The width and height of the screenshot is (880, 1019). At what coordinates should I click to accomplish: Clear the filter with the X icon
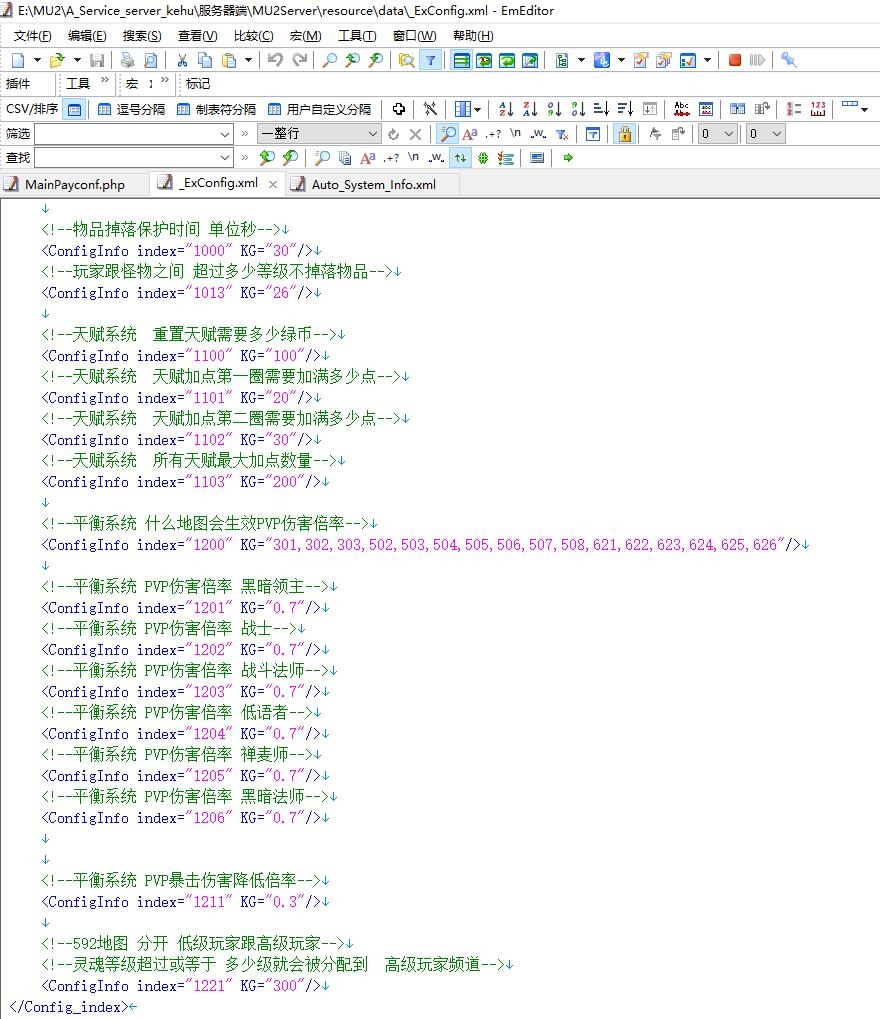415,135
